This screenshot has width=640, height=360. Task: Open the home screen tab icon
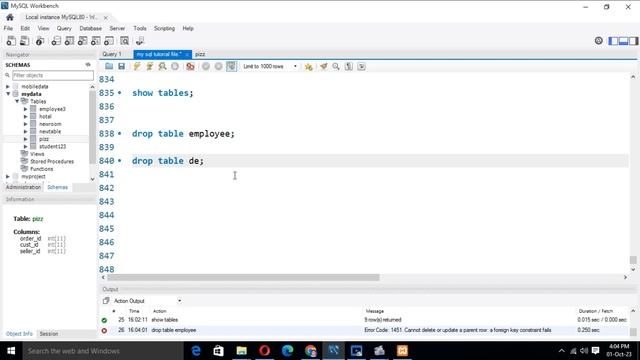tap(10, 17)
